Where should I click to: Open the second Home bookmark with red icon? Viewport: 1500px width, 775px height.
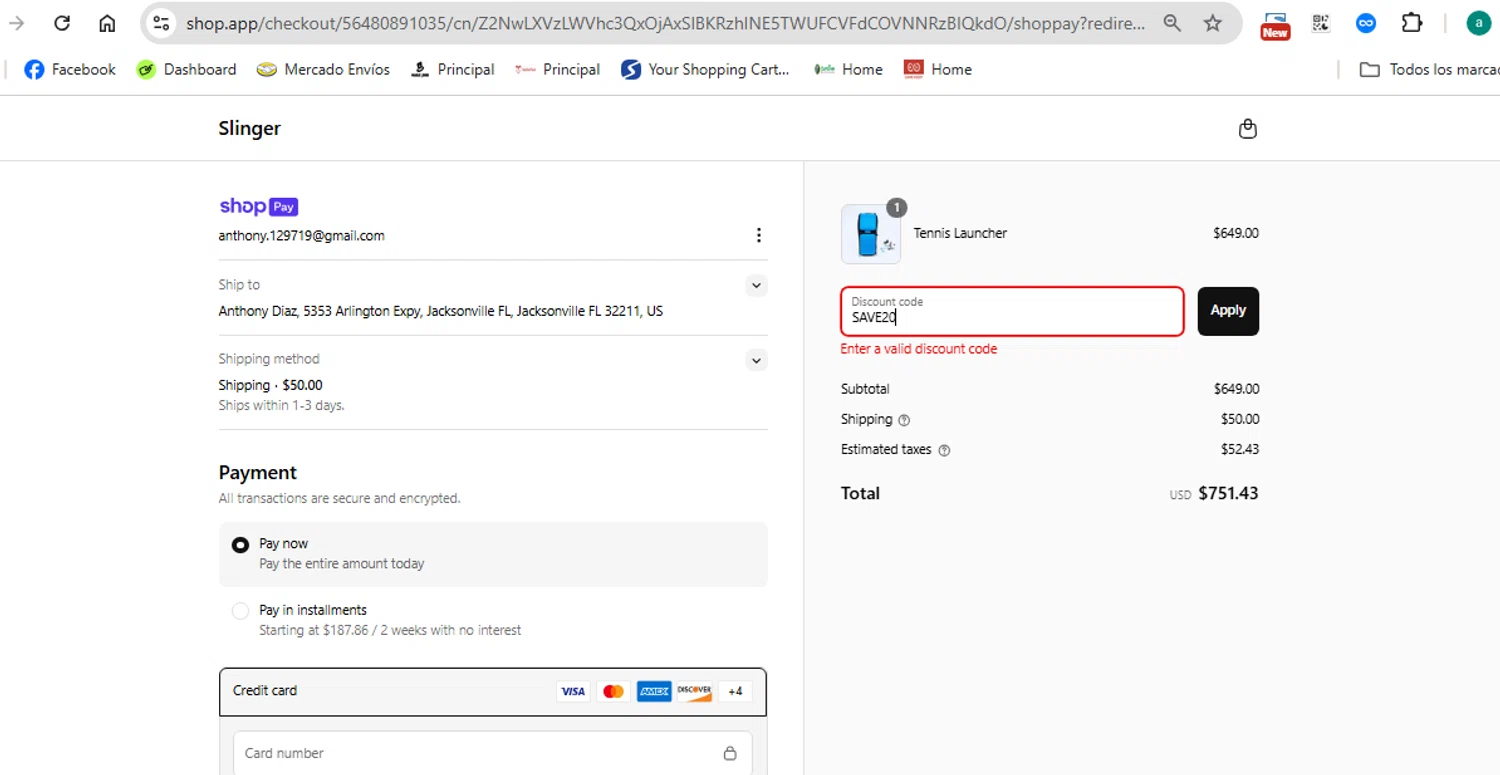[938, 69]
